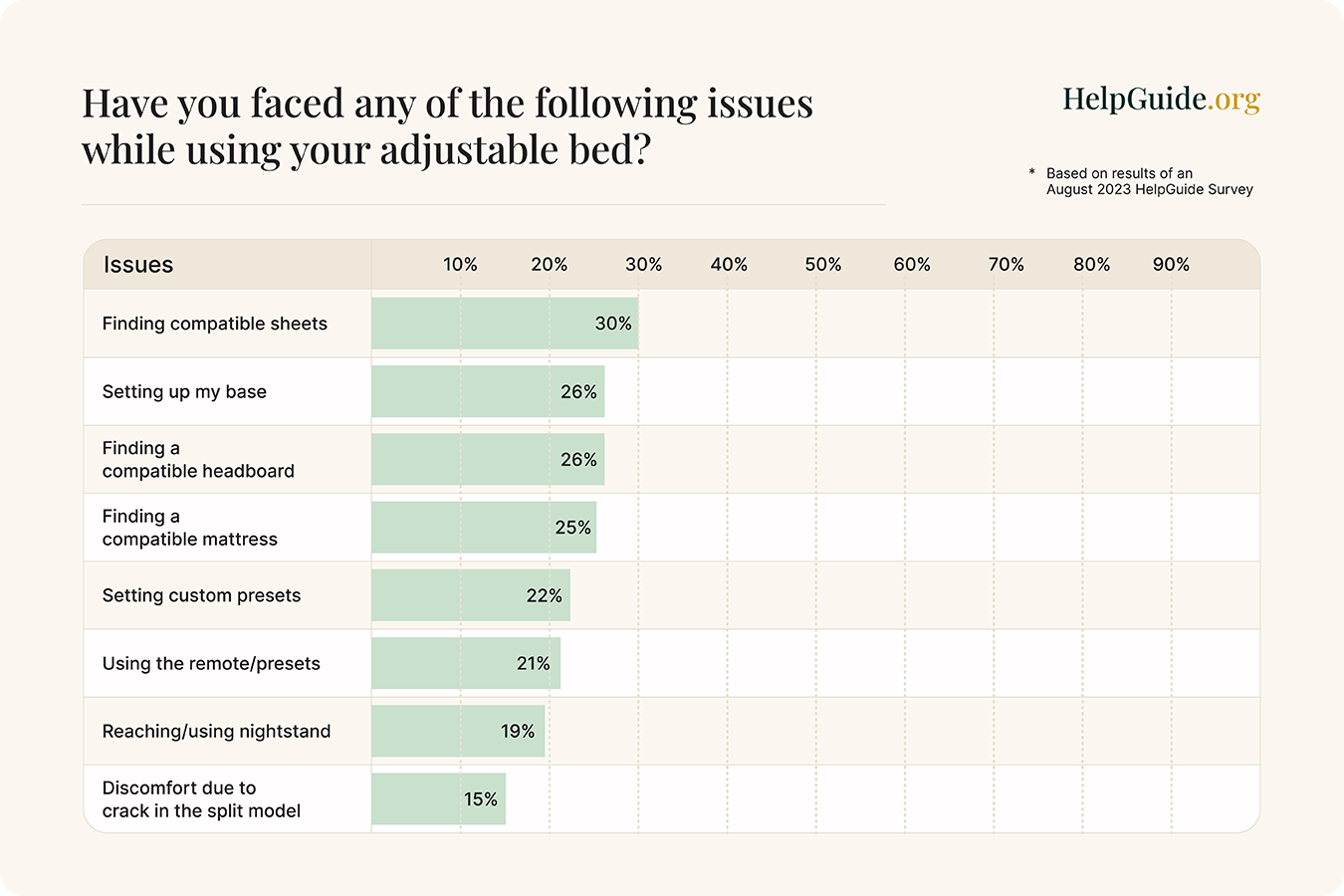The image size is (1344, 896).
Task: Select the 'Finding a compatible headboard' label
Action: (198, 459)
